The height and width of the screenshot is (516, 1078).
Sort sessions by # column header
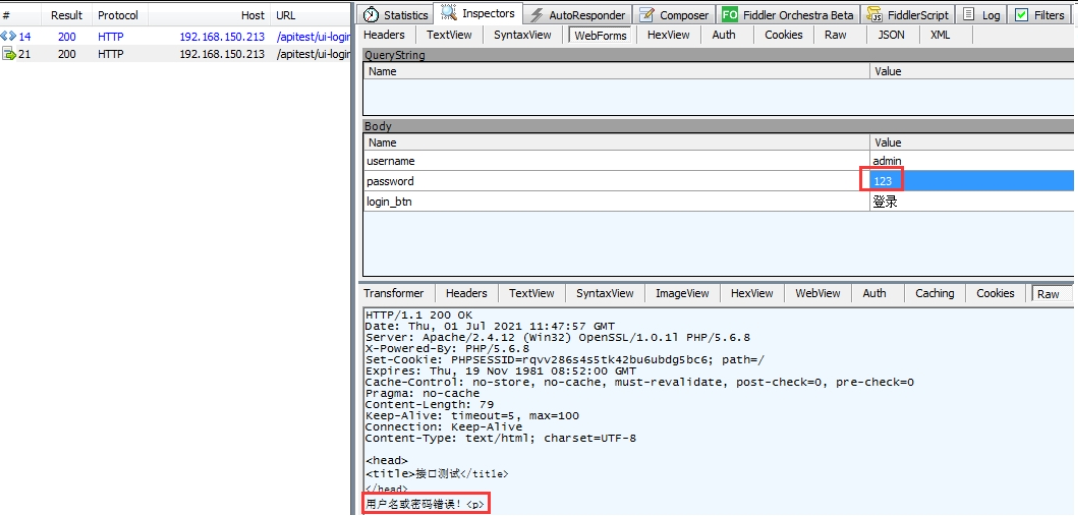tap(21, 15)
